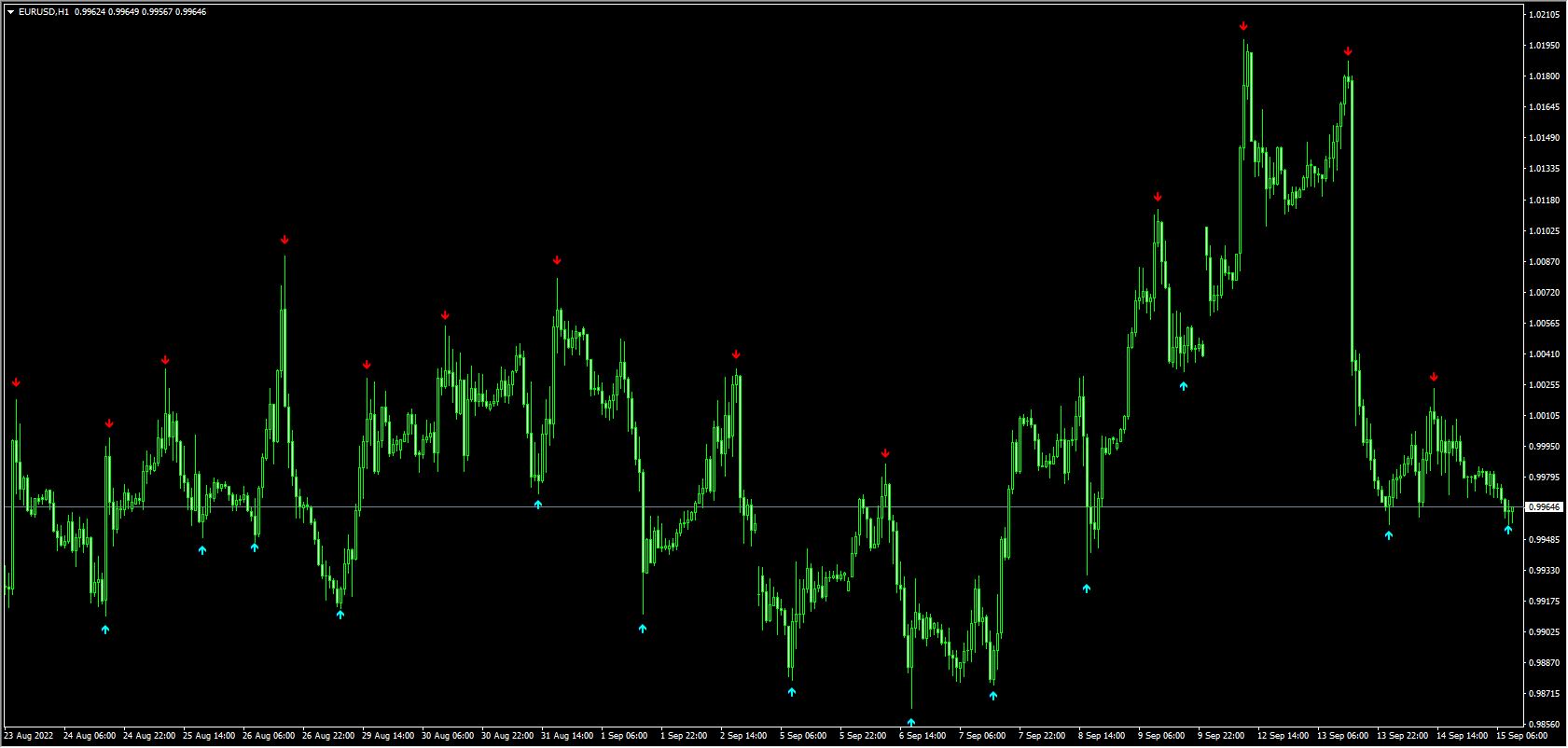This screenshot has height=748, width=1568.
Task: Click the OHLC values 0.99624 0.99649 0.99567 0.99646
Action: click(141, 12)
